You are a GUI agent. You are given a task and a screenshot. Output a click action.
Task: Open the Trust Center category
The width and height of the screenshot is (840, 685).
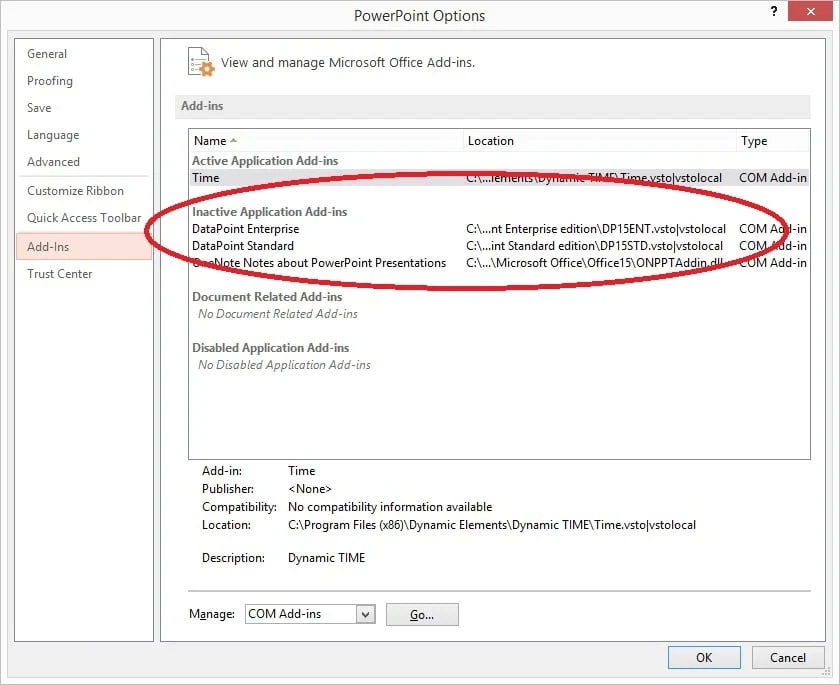pos(60,274)
